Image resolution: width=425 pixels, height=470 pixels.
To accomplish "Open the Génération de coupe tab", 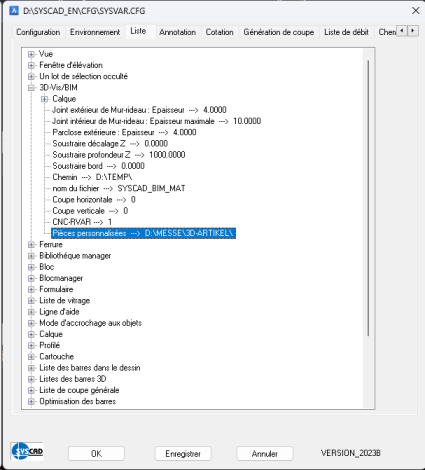I will point(279,32).
